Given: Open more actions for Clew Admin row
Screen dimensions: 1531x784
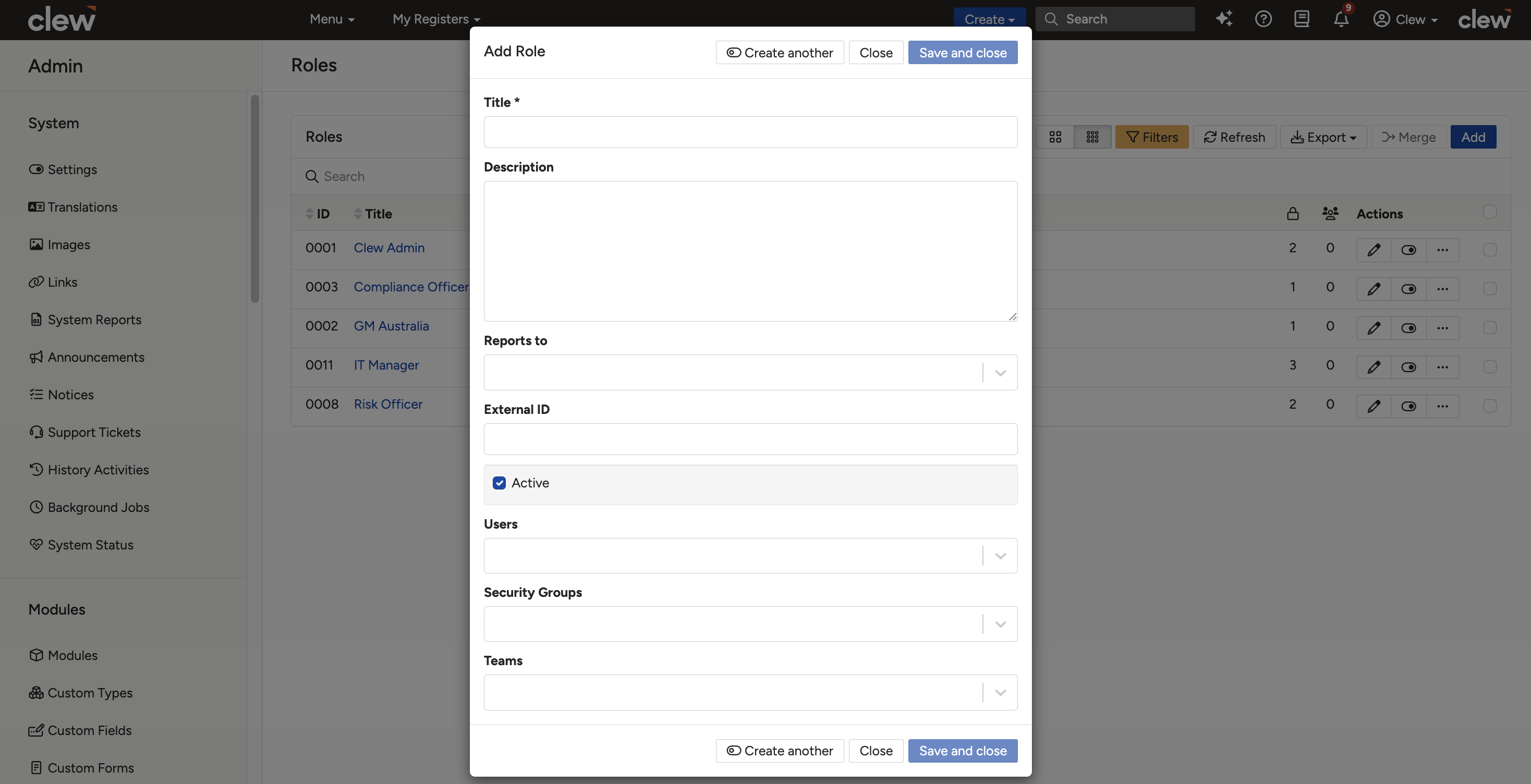Looking at the screenshot, I should tap(1442, 250).
